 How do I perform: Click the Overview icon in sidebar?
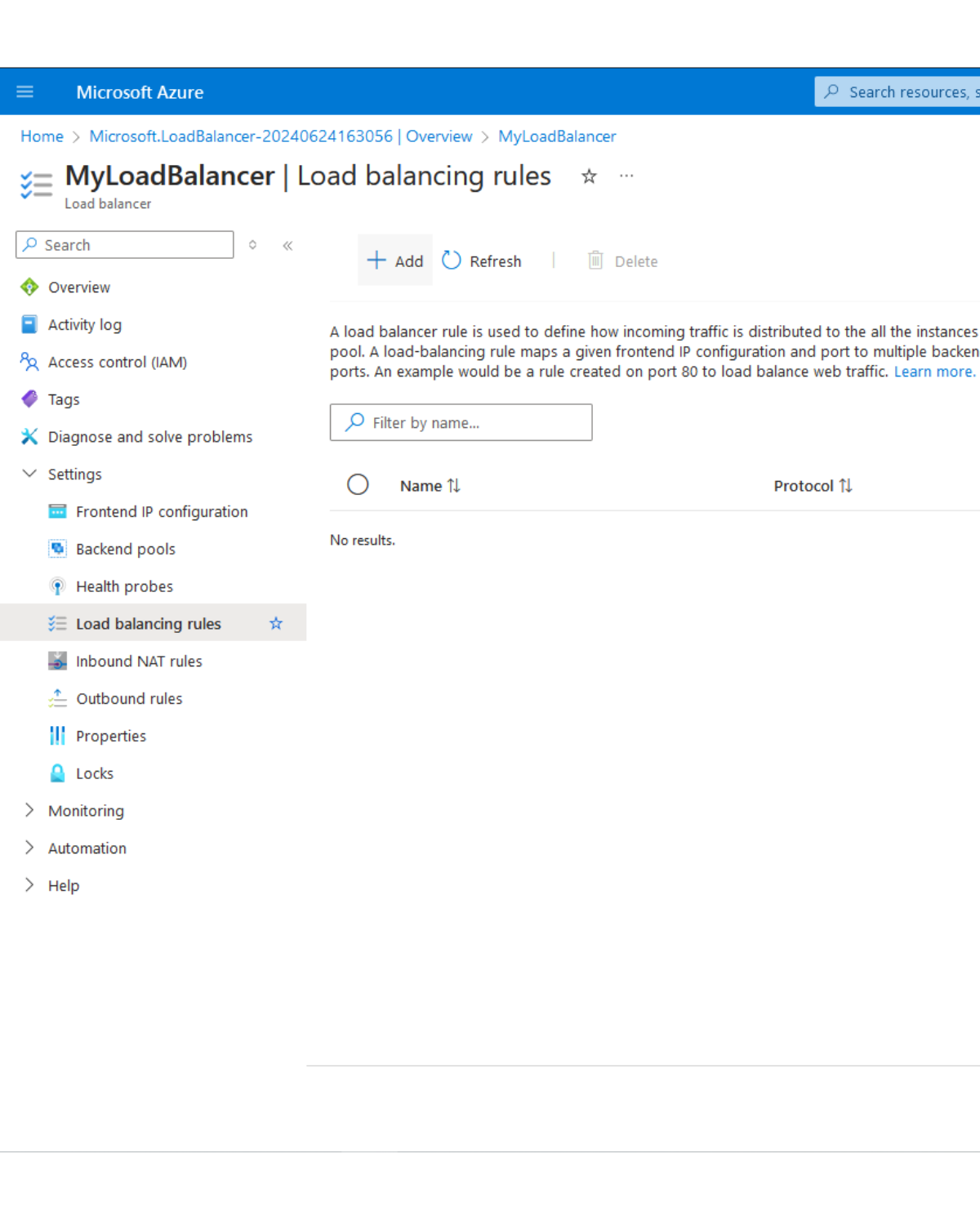[29, 287]
